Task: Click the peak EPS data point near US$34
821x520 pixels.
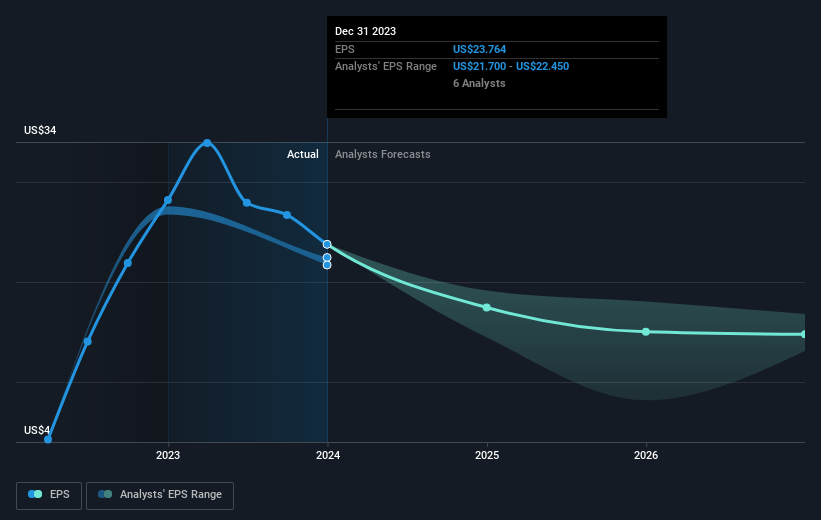Action: pyautogui.click(x=207, y=143)
